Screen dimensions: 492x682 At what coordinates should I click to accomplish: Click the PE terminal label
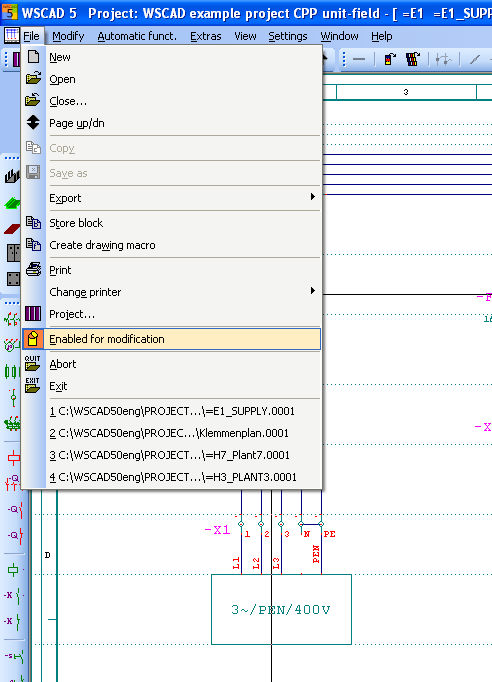coord(329,534)
